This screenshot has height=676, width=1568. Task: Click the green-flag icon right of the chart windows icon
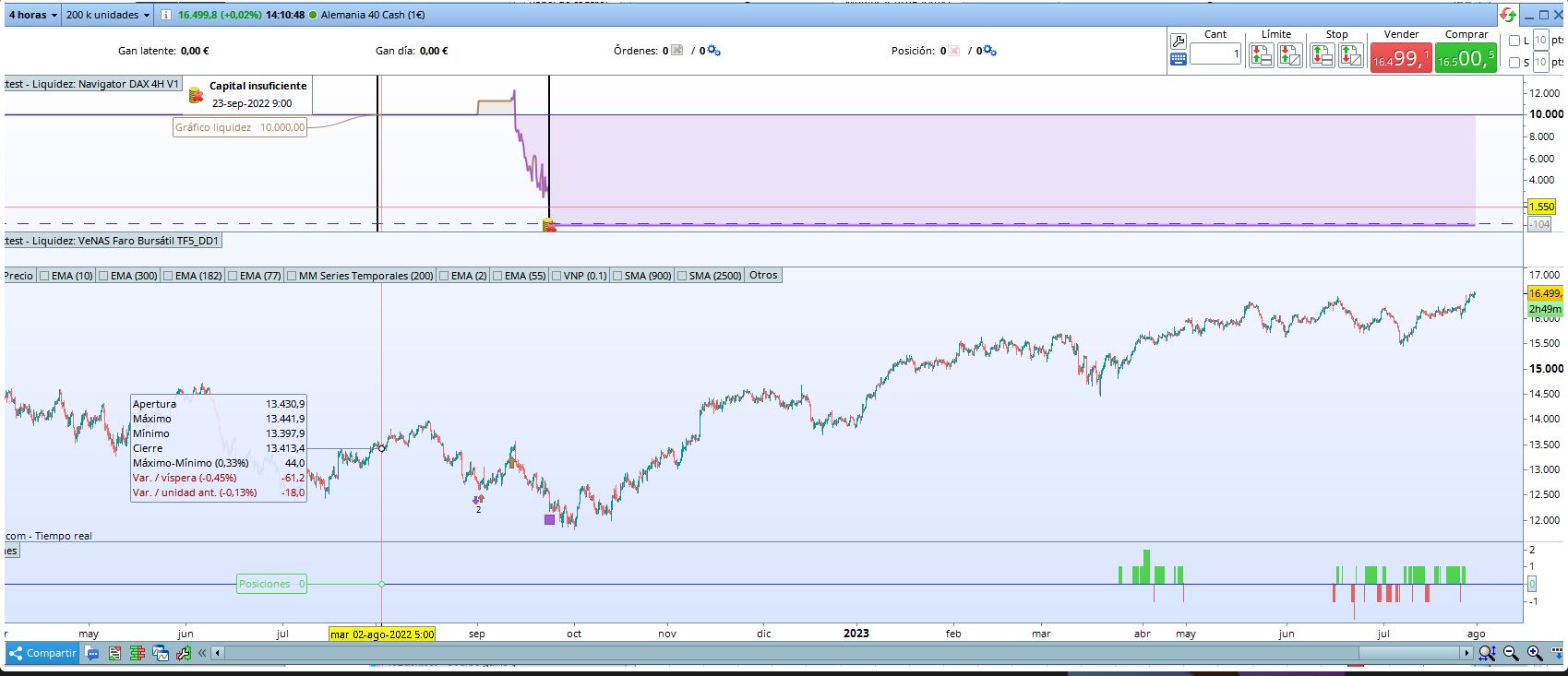point(183,653)
